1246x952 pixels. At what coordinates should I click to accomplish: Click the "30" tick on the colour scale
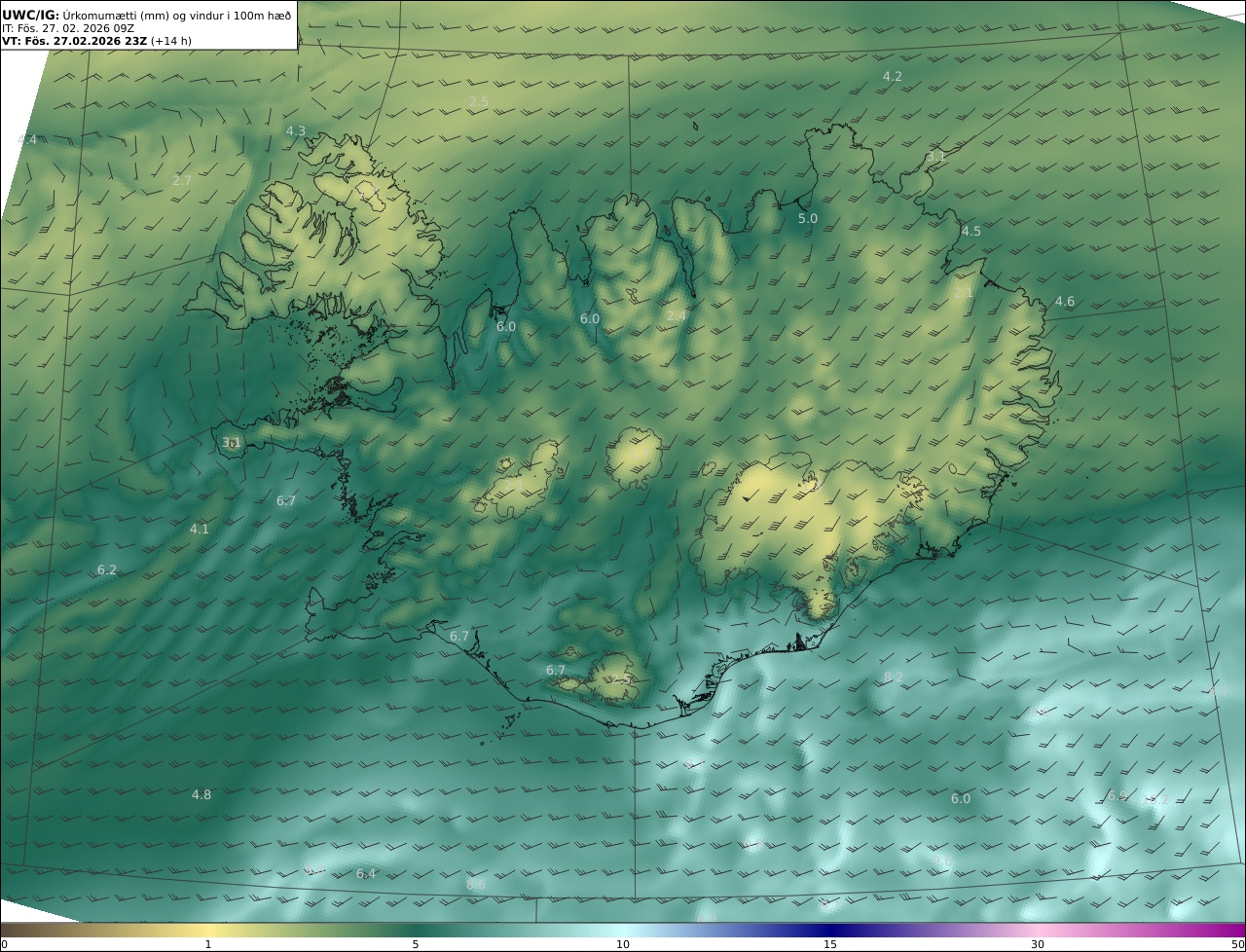1038,944
